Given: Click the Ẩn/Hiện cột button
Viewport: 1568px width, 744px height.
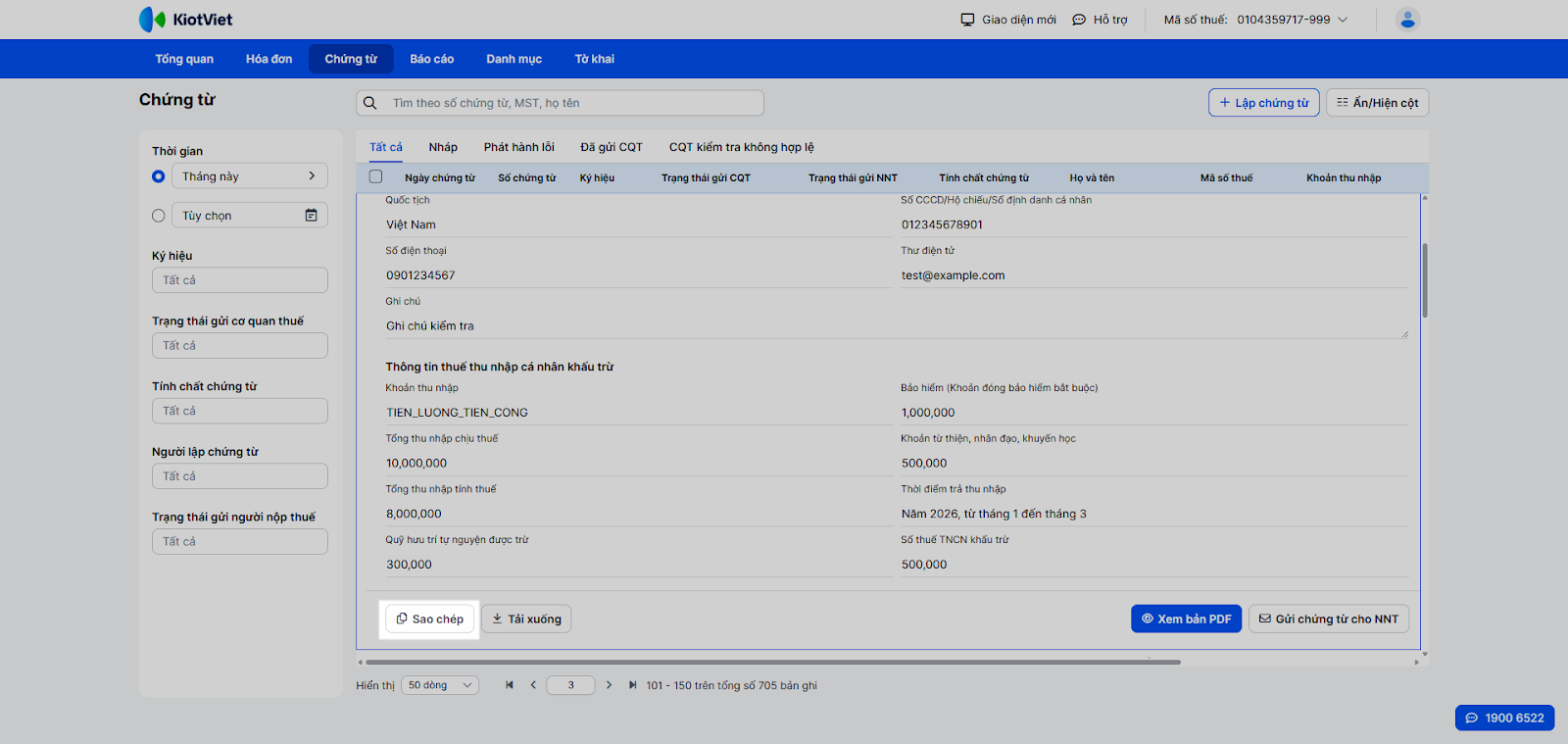Looking at the screenshot, I should pyautogui.click(x=1377, y=103).
